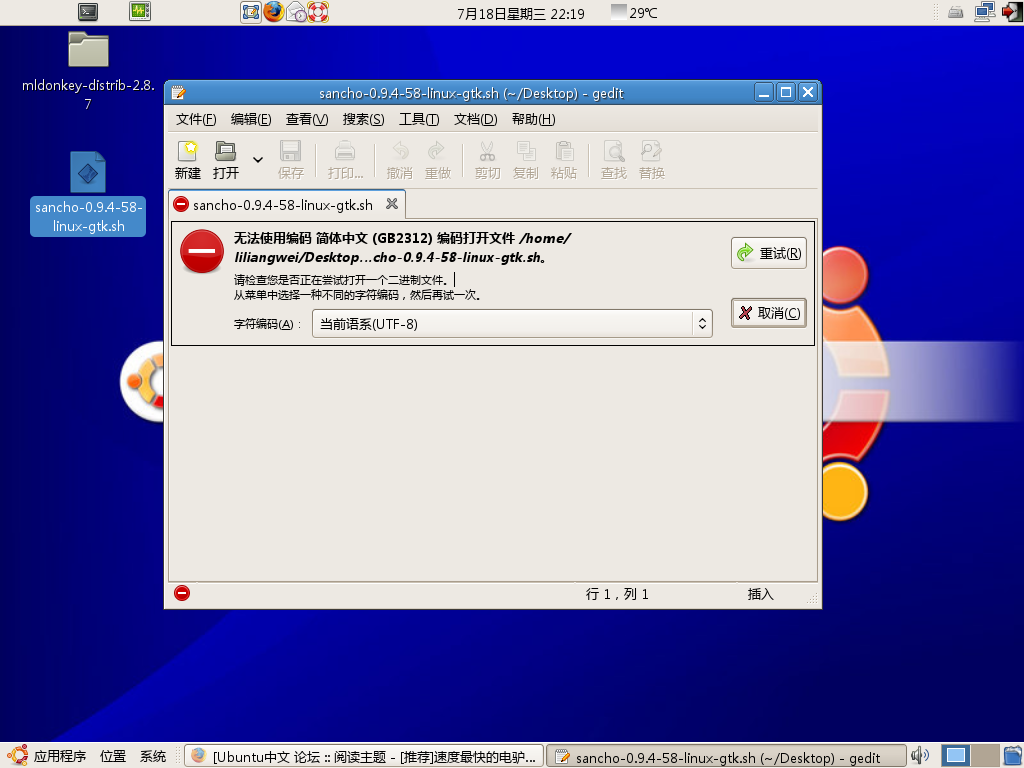Click the drive icon in the top panel
Image resolution: width=1024 pixels, height=768 pixels.
(x=955, y=12)
